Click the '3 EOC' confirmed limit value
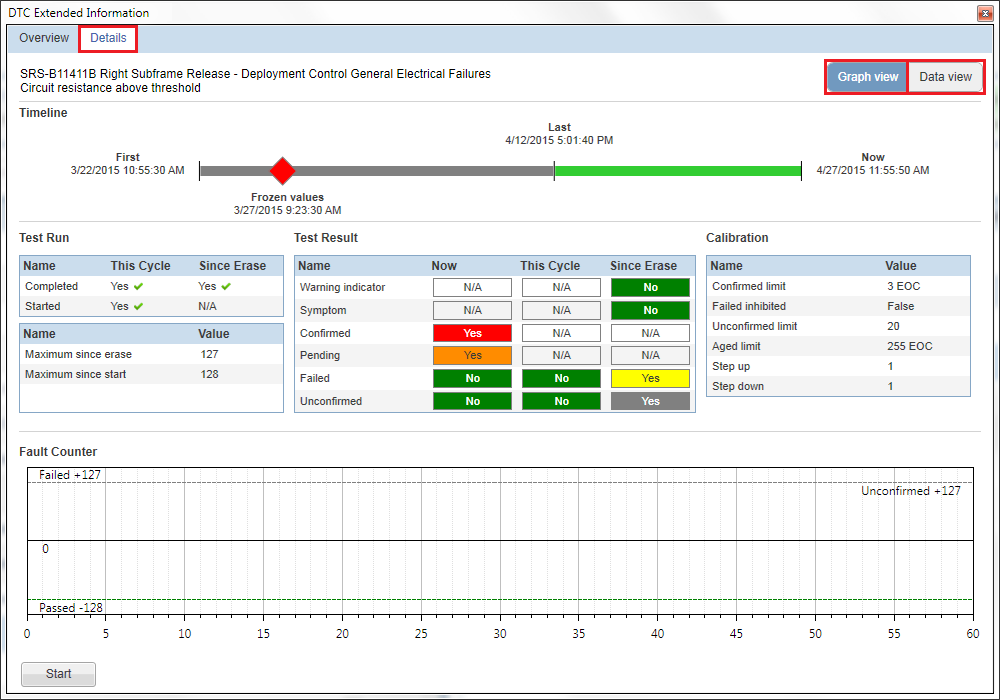Viewport: 1000px width, 700px height. [903, 286]
